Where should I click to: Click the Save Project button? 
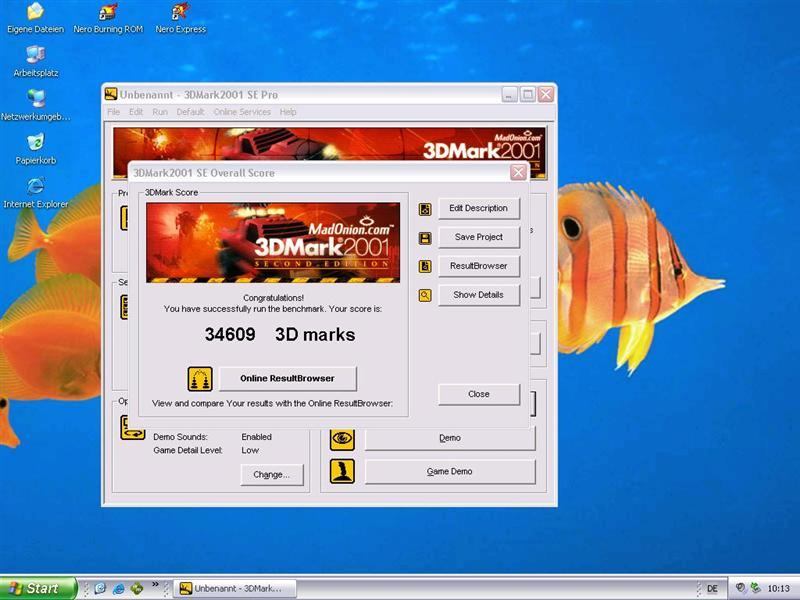[x=479, y=237]
